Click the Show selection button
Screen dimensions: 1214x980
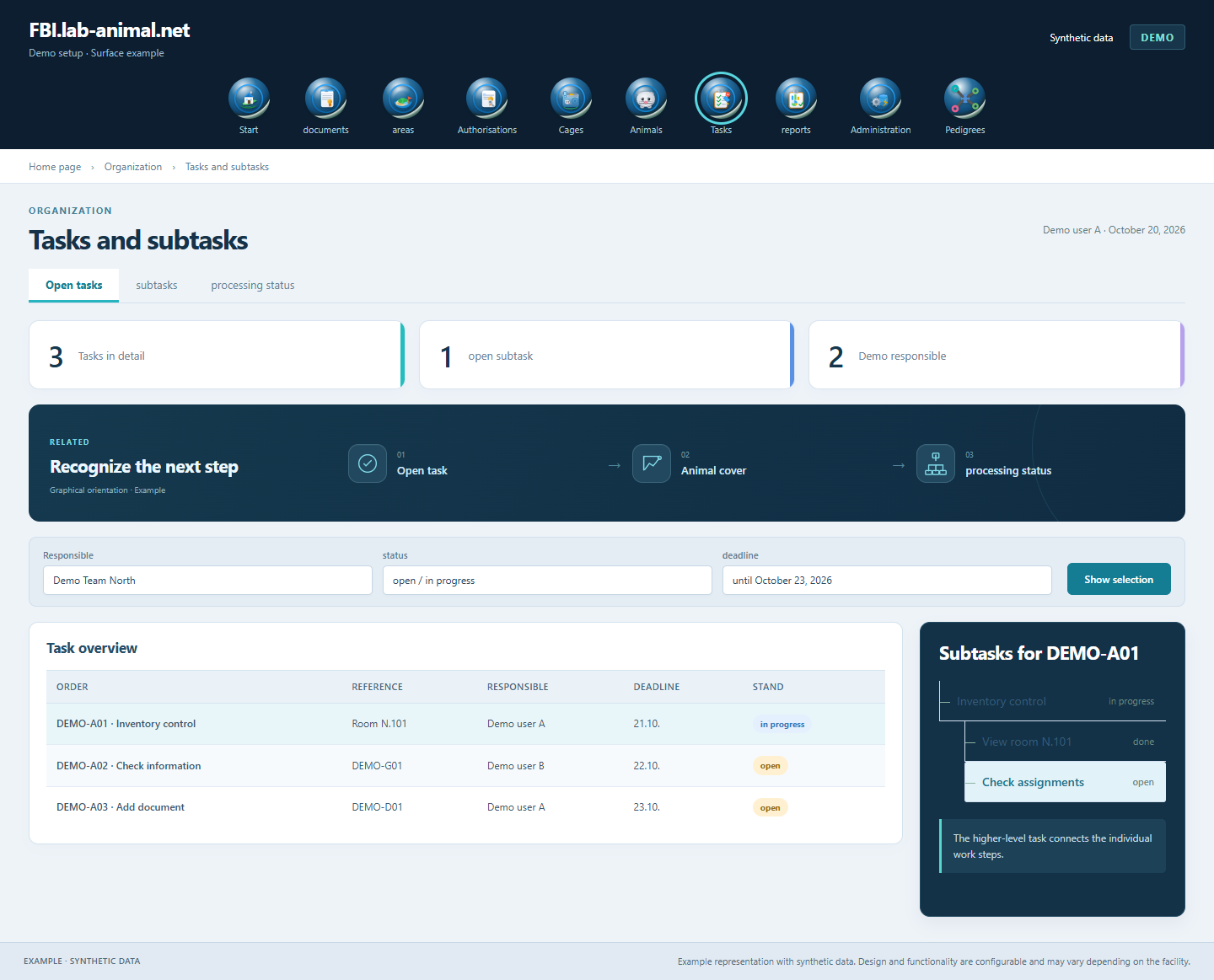(1119, 579)
